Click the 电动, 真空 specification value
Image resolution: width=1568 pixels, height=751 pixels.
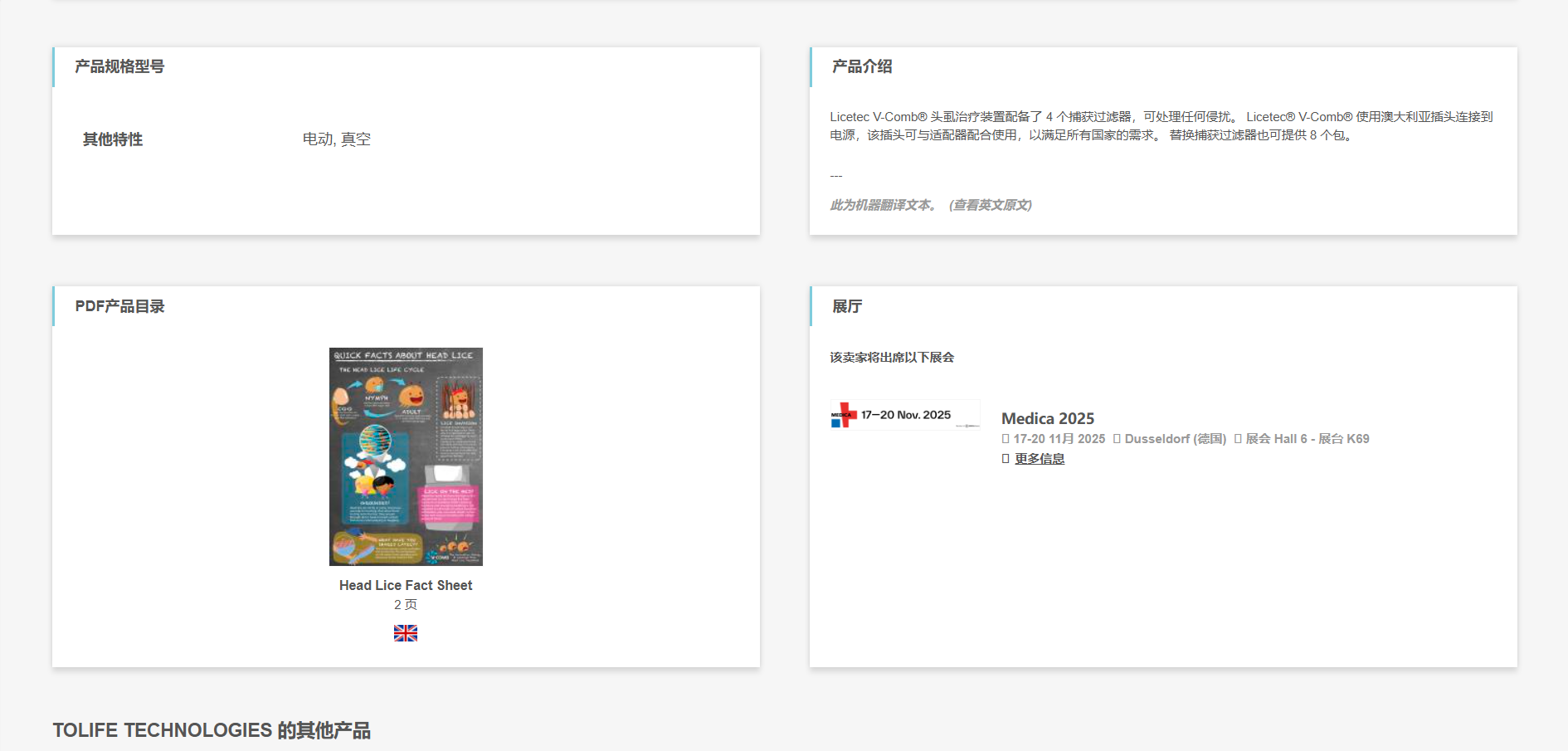[x=337, y=139]
